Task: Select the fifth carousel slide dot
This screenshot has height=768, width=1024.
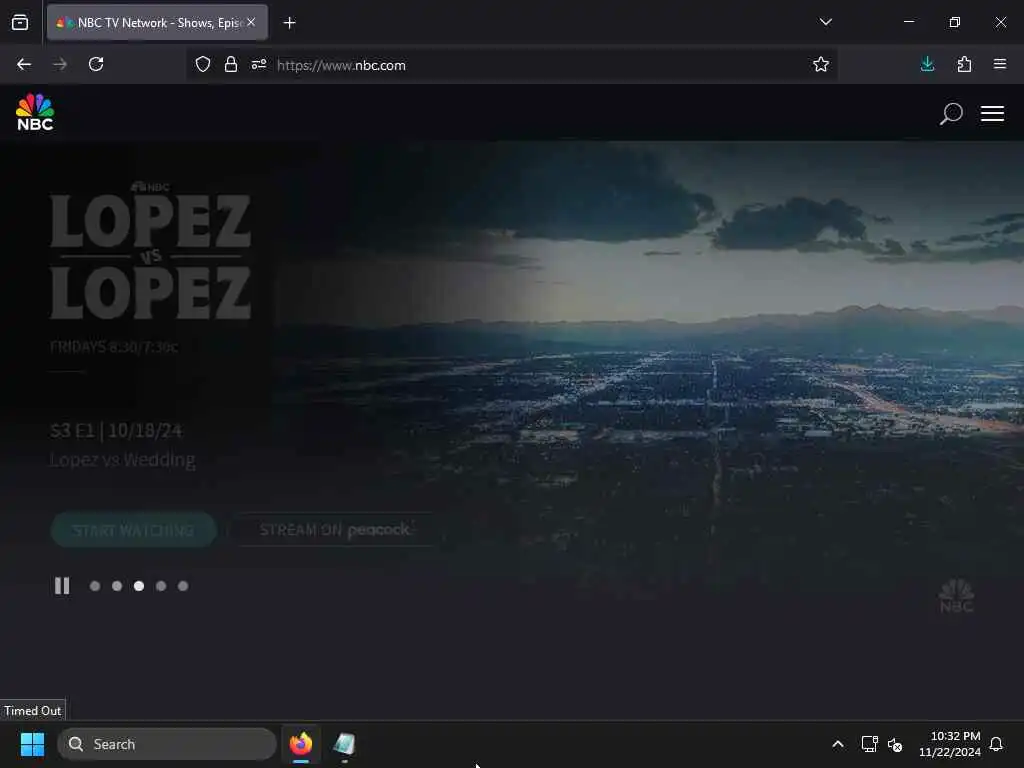Action: (x=184, y=586)
